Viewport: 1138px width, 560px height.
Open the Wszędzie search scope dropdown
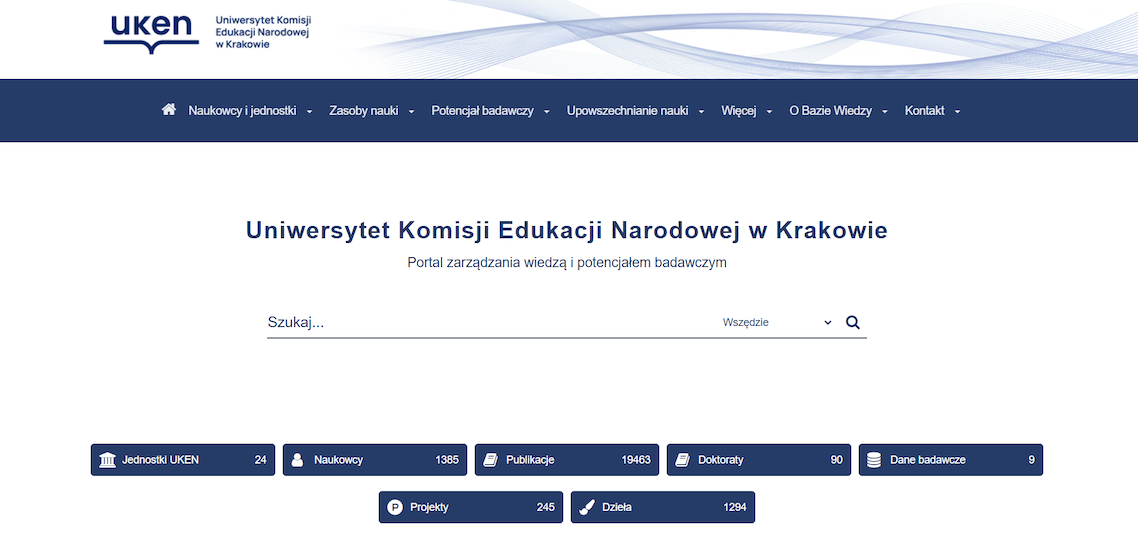click(777, 323)
